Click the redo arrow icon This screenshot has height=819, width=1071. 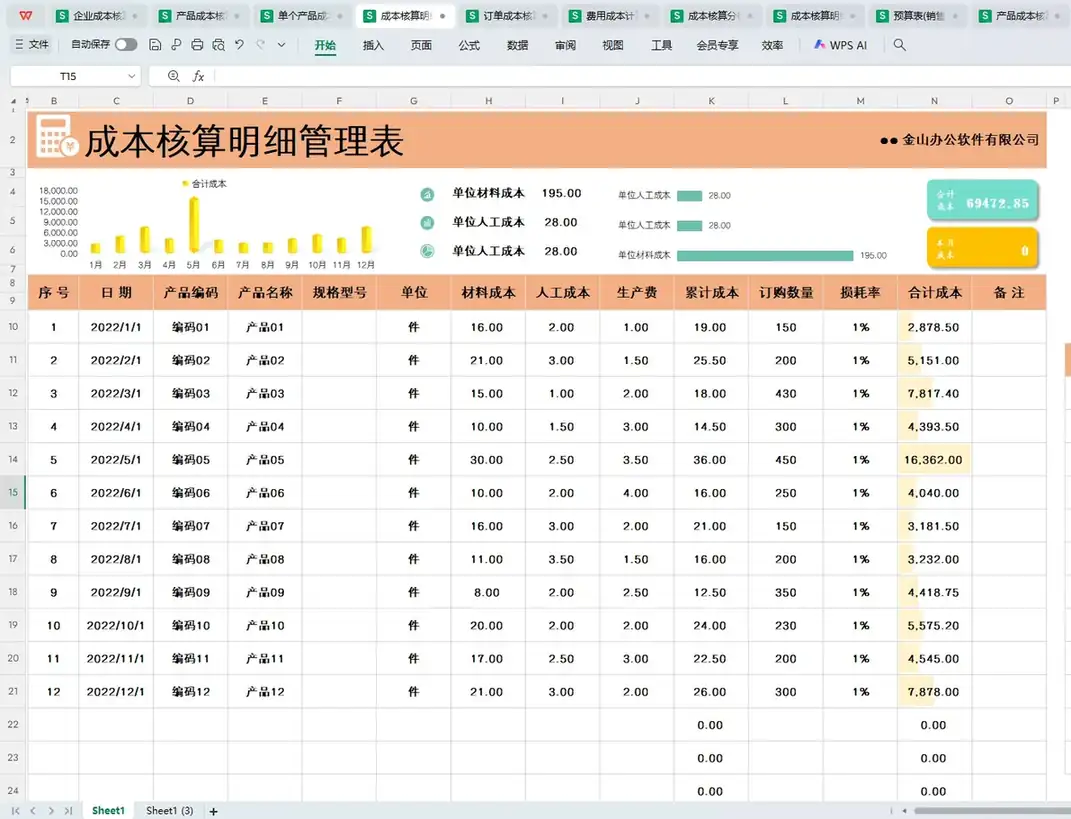260,44
